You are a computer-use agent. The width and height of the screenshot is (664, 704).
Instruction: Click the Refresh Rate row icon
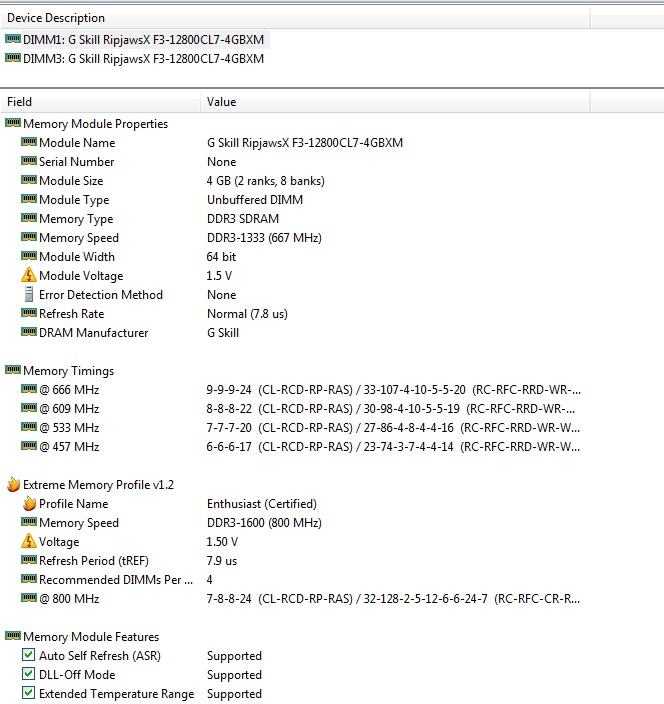pos(29,313)
